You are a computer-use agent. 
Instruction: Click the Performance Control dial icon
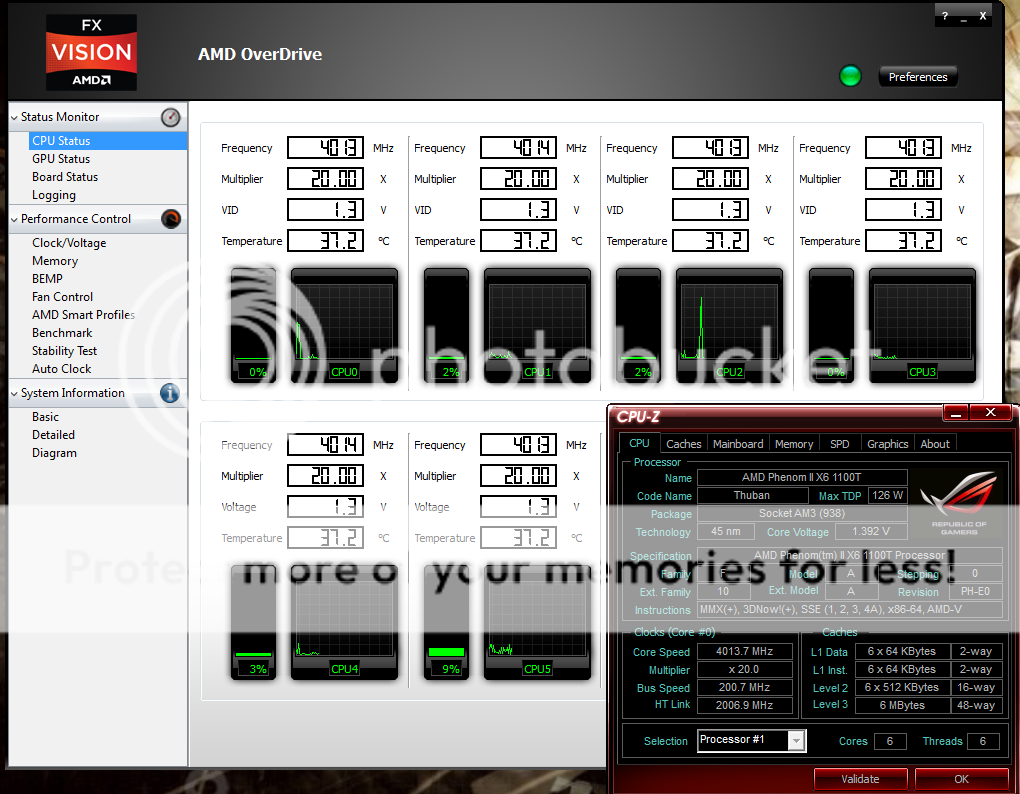(x=171, y=219)
